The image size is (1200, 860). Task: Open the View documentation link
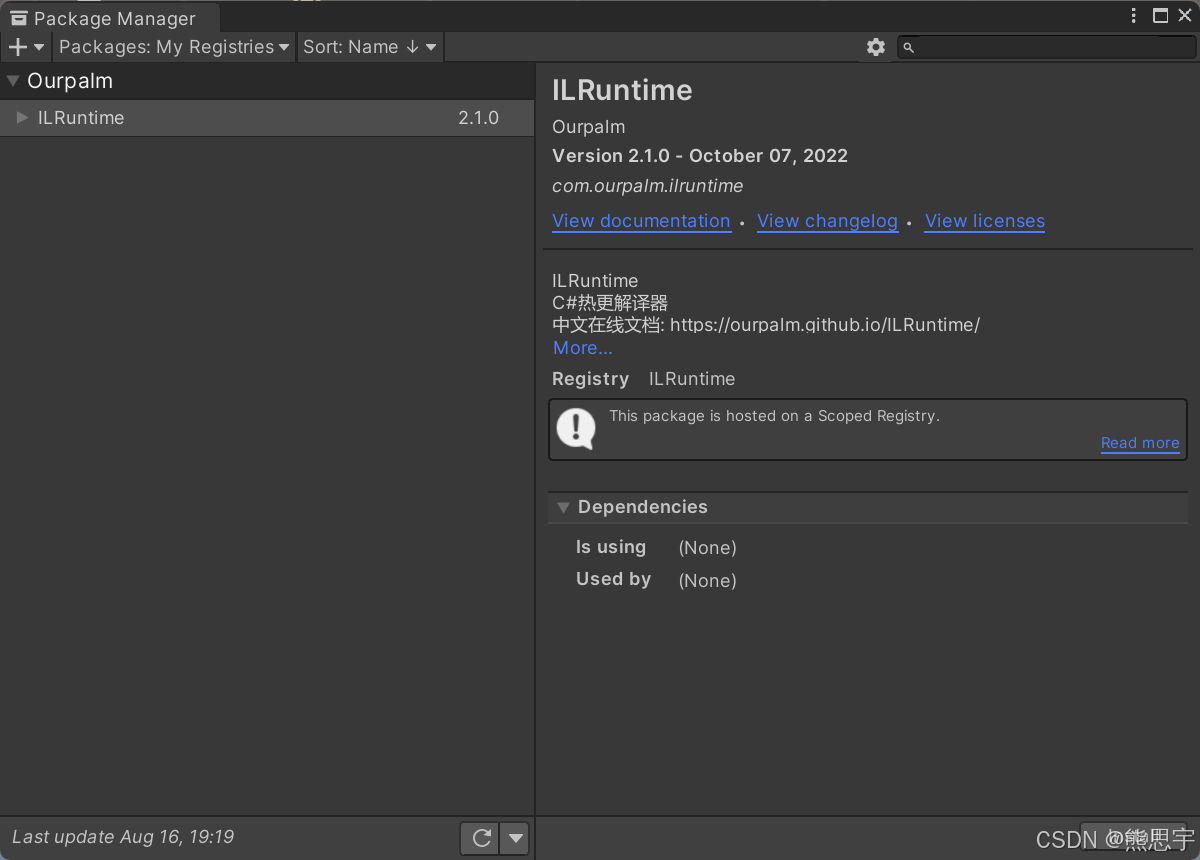[x=641, y=221]
